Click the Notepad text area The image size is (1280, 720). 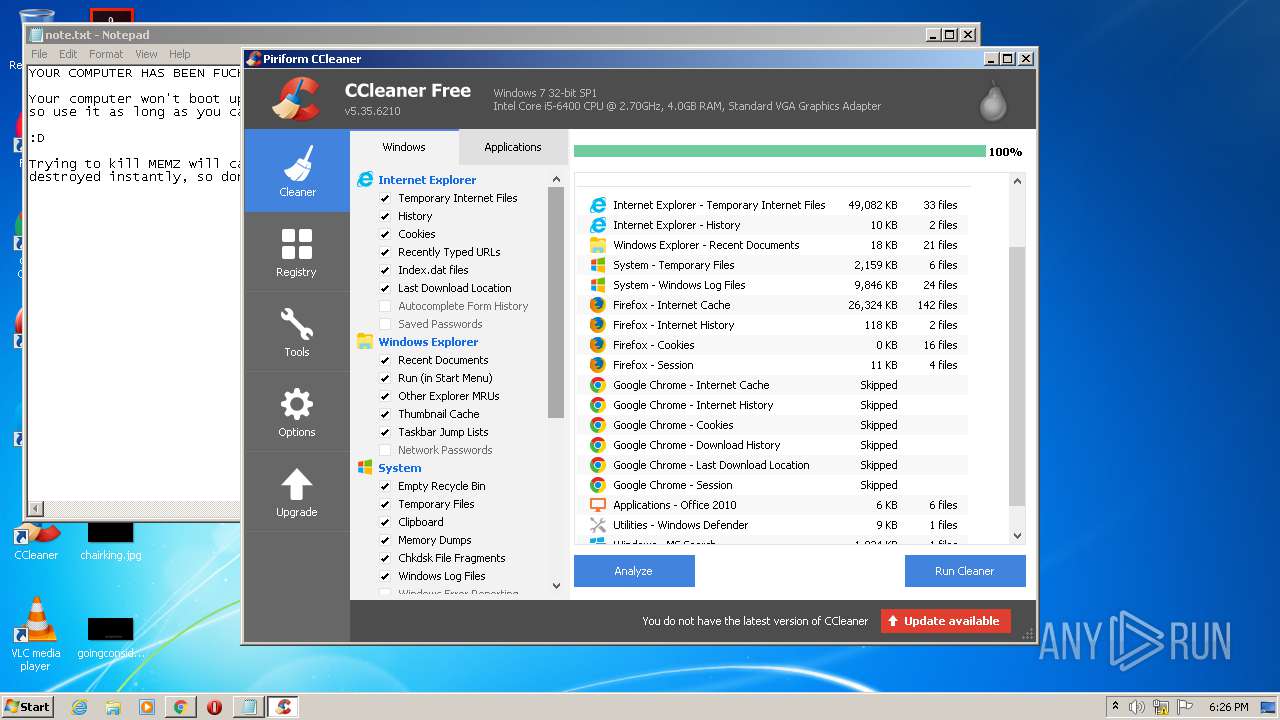click(x=135, y=283)
